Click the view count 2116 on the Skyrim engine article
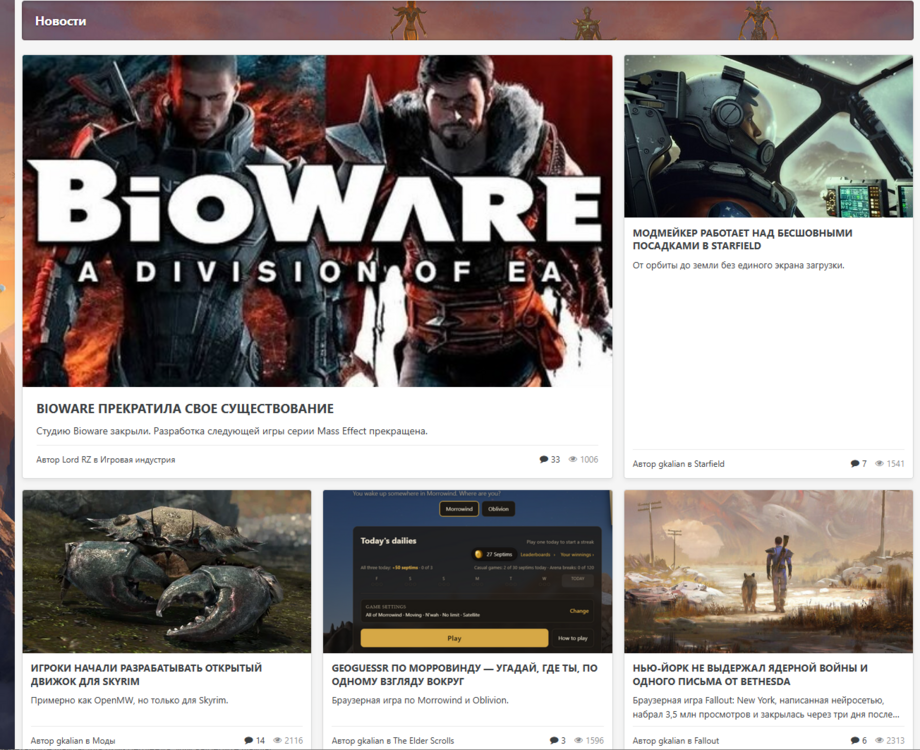Image resolution: width=920 pixels, height=750 pixels. coord(293,741)
